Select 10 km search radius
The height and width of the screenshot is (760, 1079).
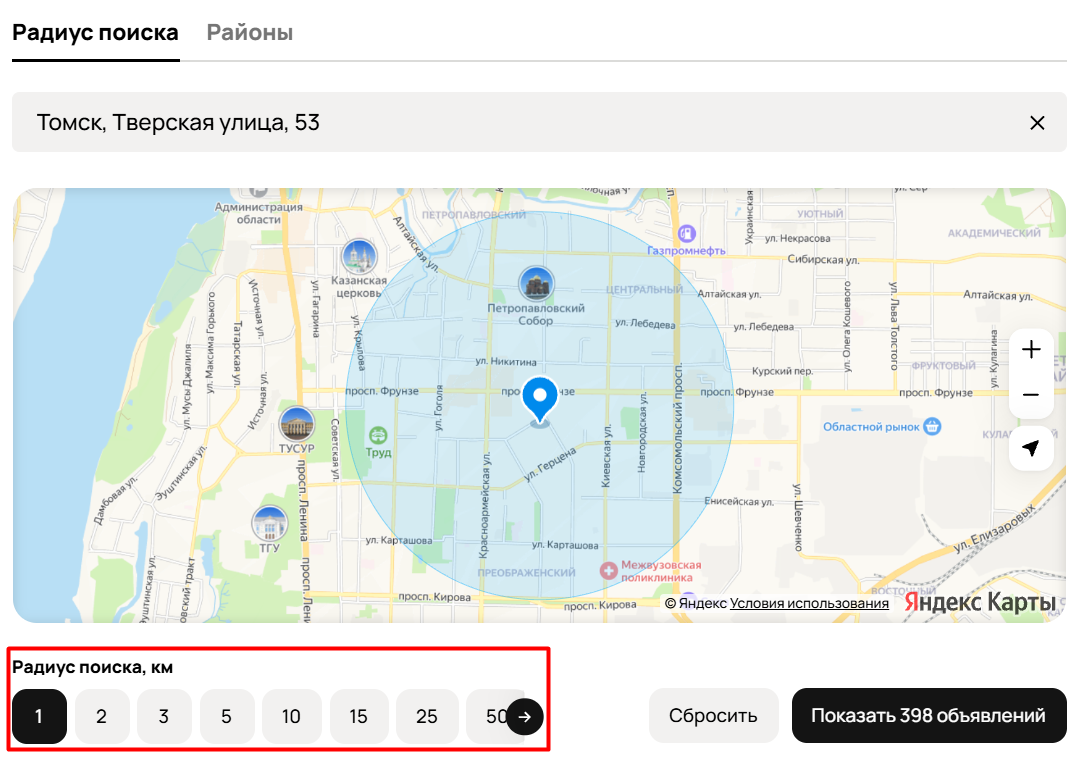(x=291, y=716)
